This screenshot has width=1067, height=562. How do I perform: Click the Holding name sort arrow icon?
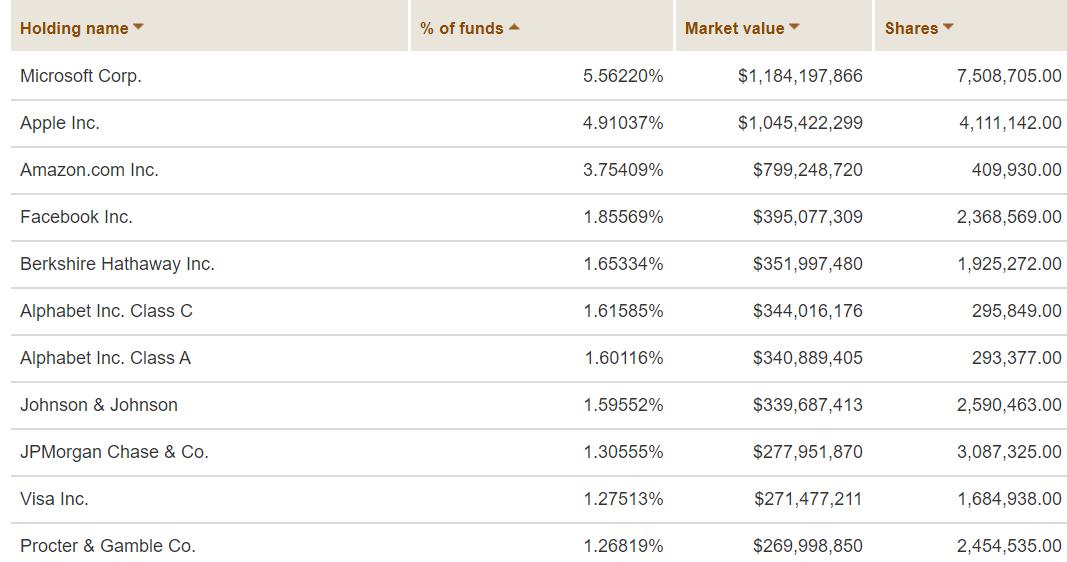click(138, 27)
